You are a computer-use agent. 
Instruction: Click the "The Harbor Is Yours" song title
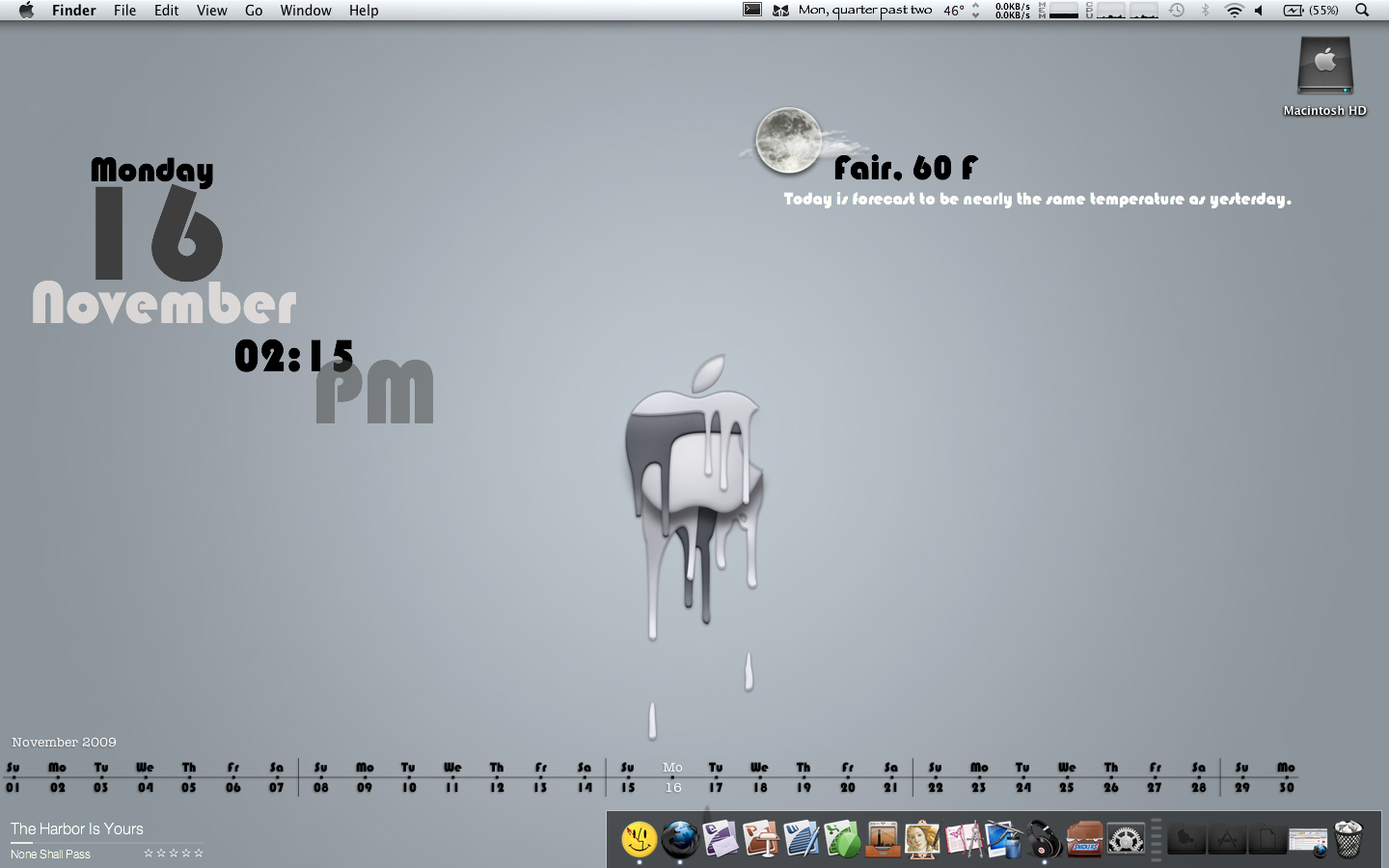[77, 828]
